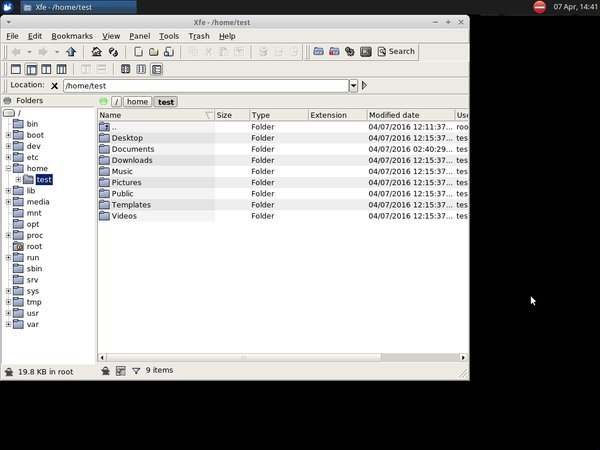
Task: Collapse the home folder in tree
Action: [x=8, y=168]
